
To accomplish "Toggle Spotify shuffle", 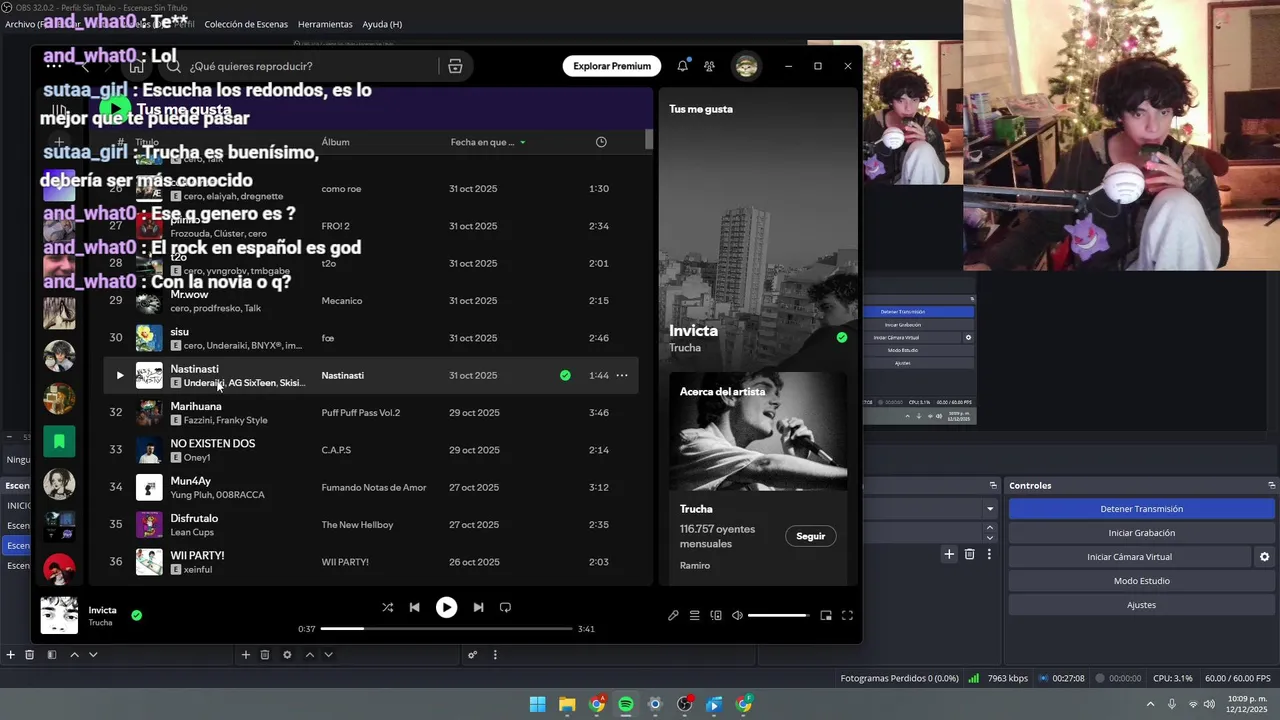I will tap(387, 607).
